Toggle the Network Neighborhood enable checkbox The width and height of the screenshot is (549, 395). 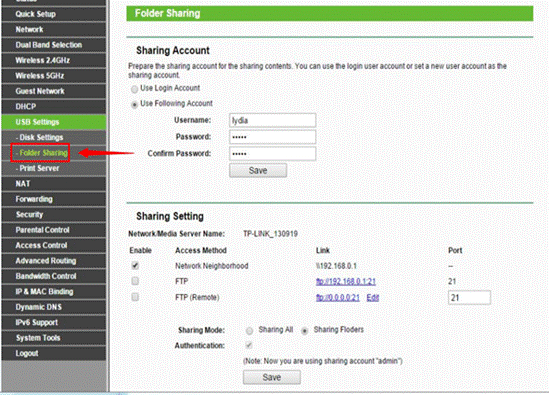click(135, 265)
